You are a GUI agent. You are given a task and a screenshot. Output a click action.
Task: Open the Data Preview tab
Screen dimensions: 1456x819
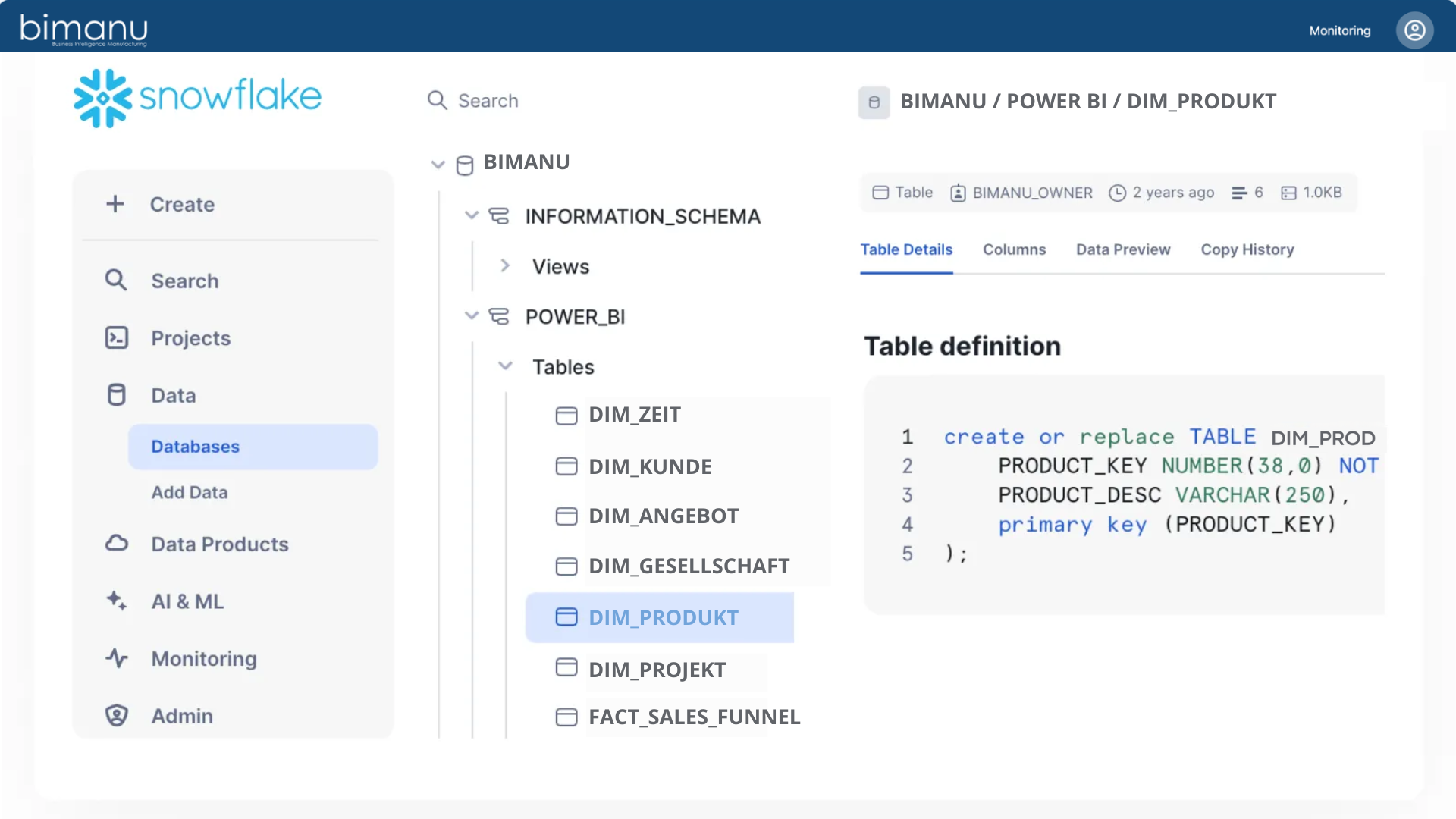[x=1123, y=249]
